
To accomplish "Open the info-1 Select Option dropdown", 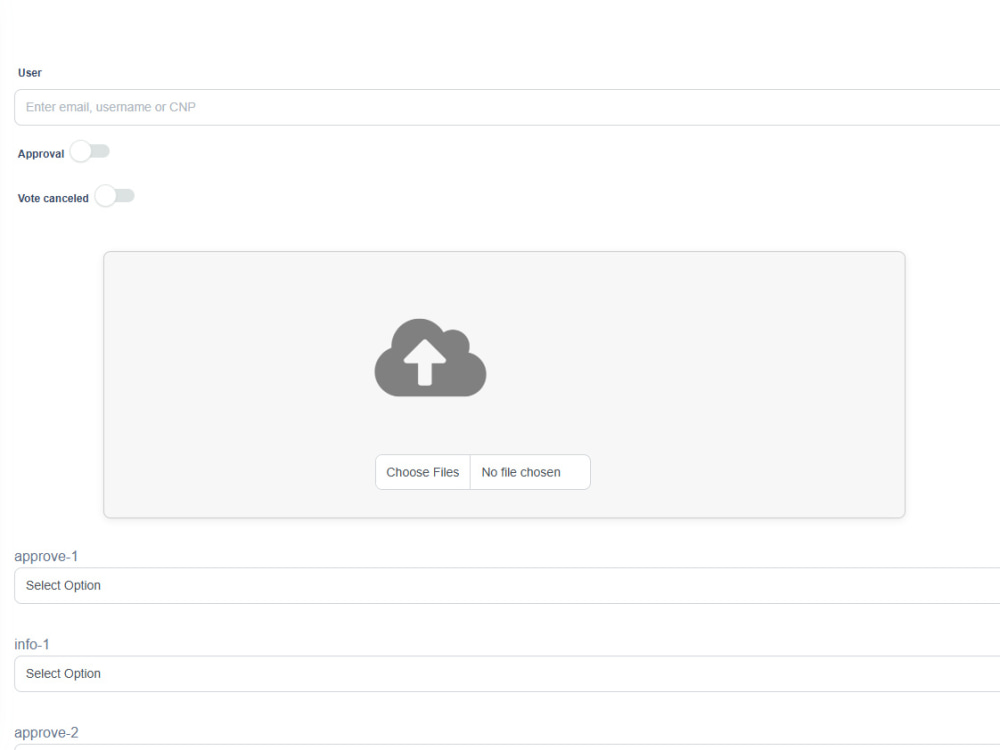I will [507, 673].
